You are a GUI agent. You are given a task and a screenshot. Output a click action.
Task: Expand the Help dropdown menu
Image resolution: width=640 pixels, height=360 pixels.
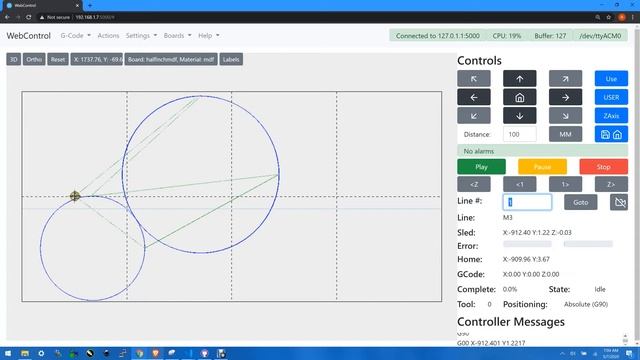[209, 36]
